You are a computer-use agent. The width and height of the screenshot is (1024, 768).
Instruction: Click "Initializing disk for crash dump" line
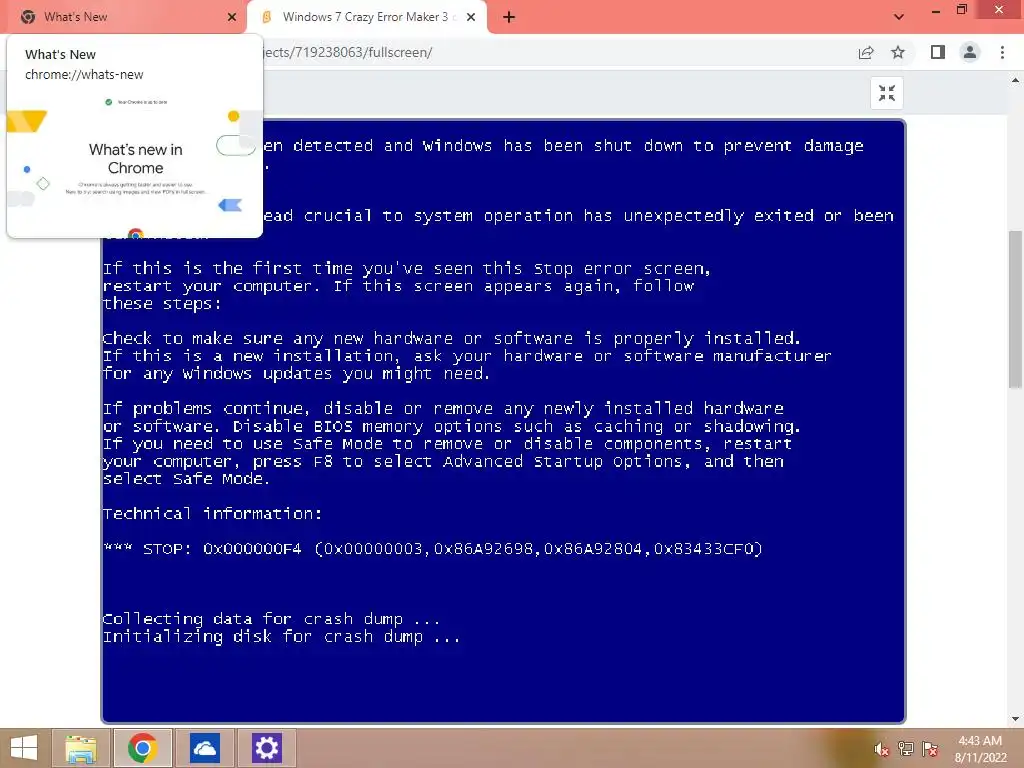click(x=281, y=636)
